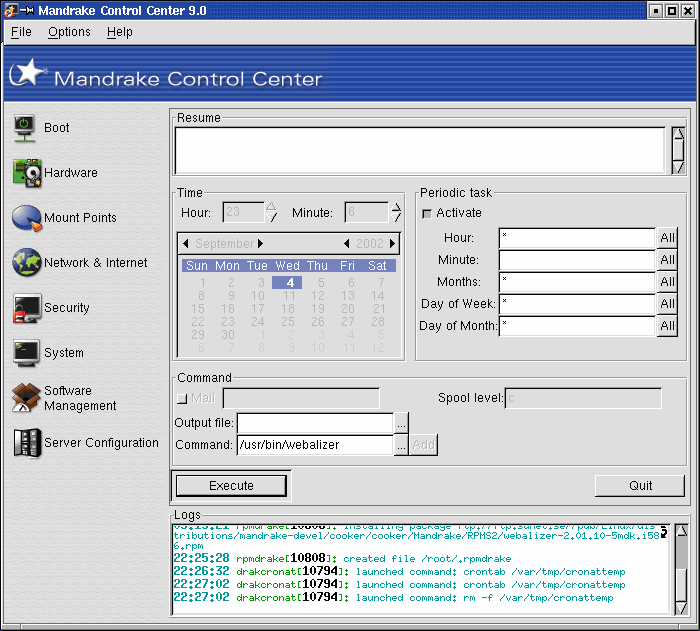This screenshot has height=631, width=700.
Task: Open the Network & Internet globe icon
Action: (27, 263)
